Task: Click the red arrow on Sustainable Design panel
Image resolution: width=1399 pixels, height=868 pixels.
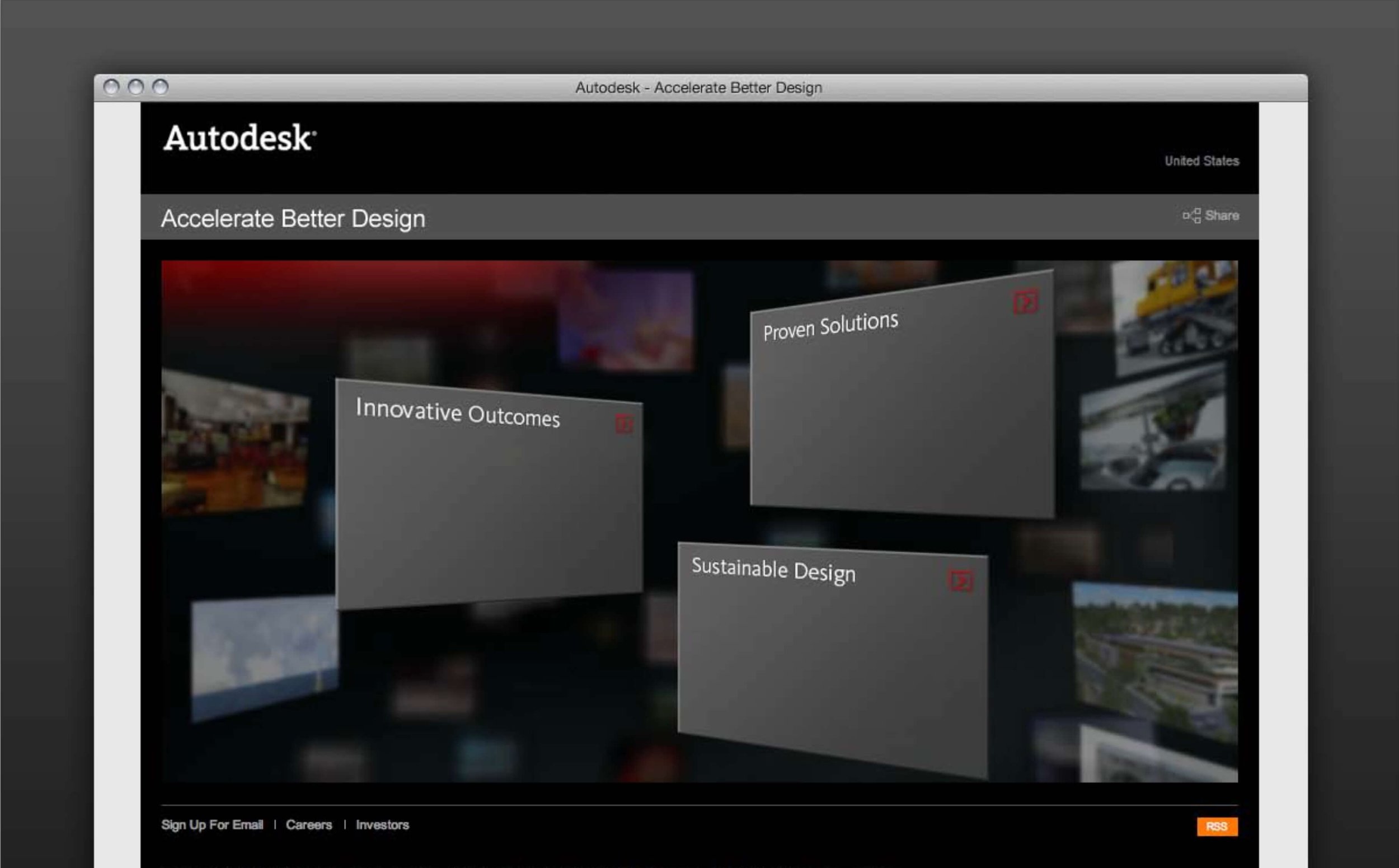Action: 960,580
